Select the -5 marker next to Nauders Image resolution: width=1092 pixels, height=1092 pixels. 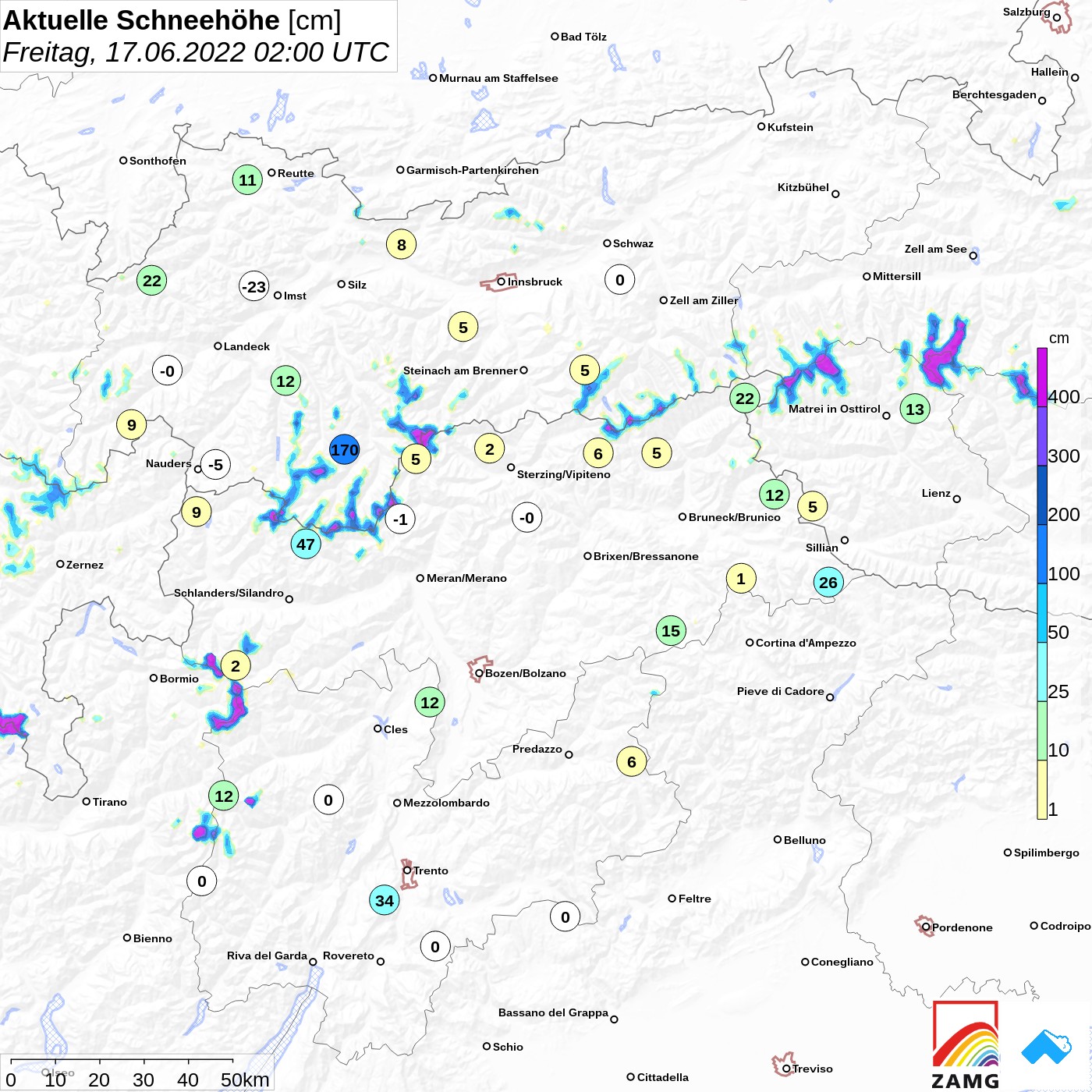pos(216,465)
